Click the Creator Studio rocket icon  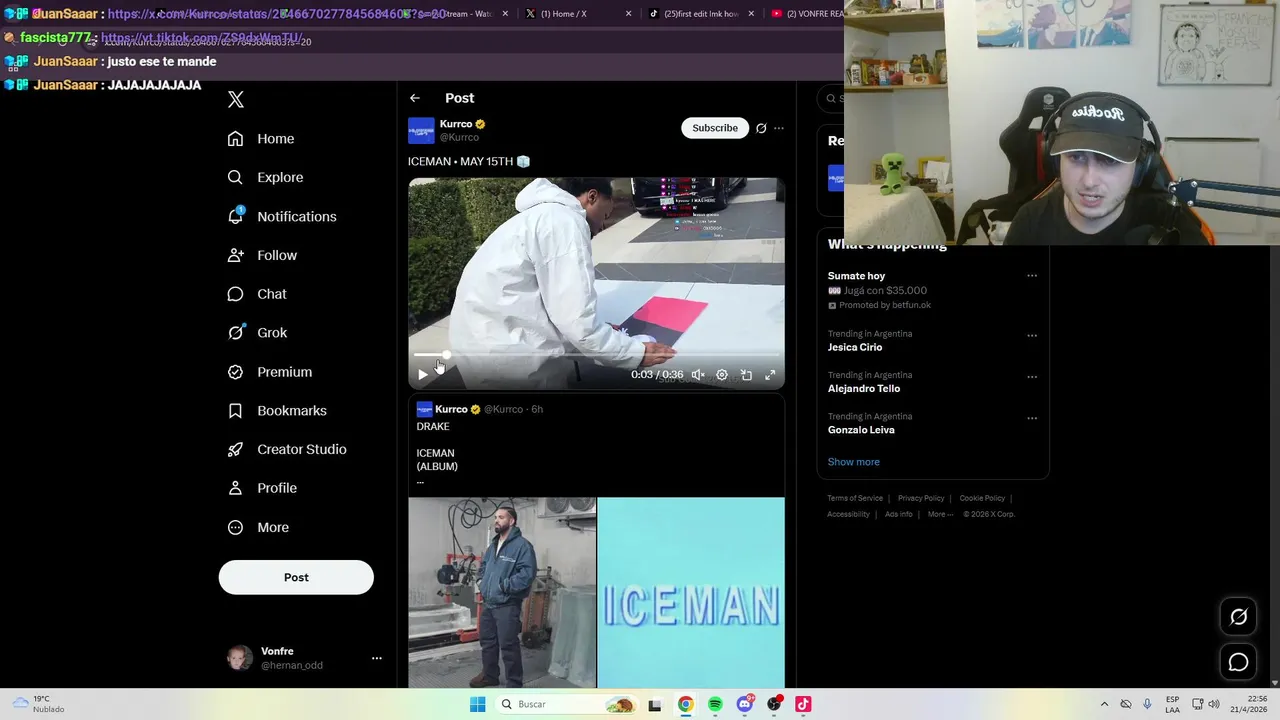[235, 450]
